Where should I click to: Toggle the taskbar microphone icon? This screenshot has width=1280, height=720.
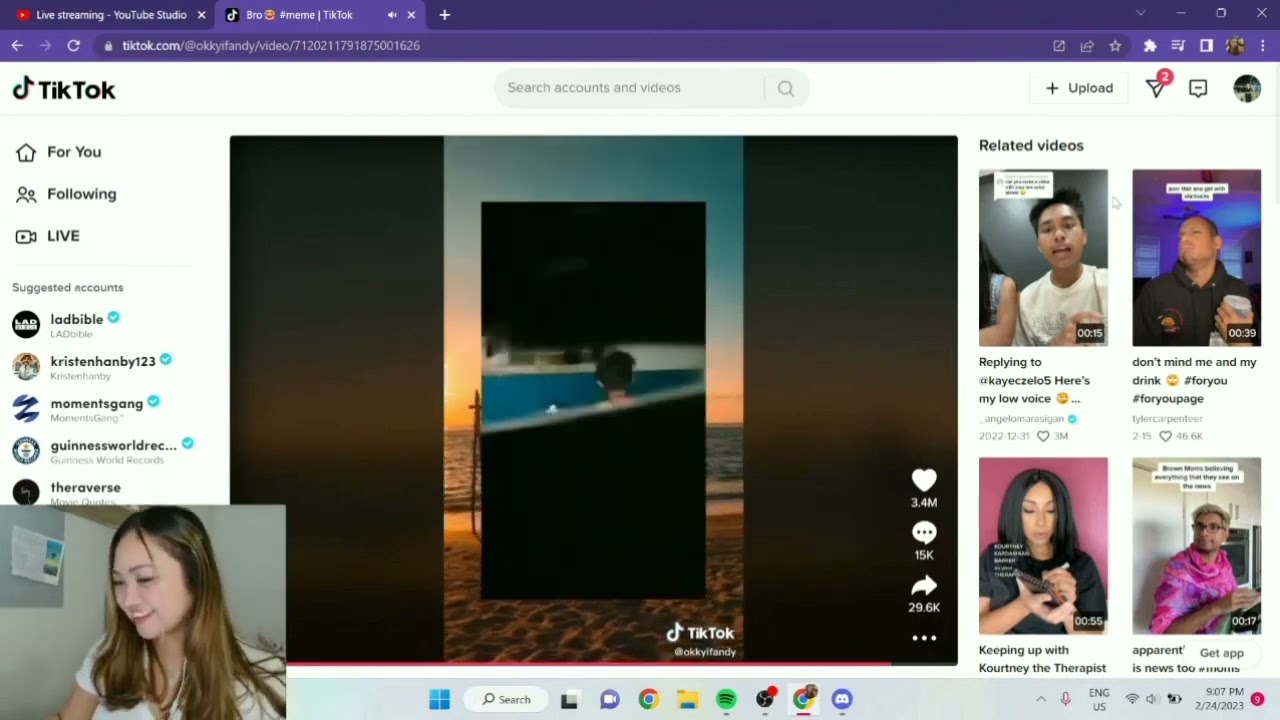click(1065, 699)
